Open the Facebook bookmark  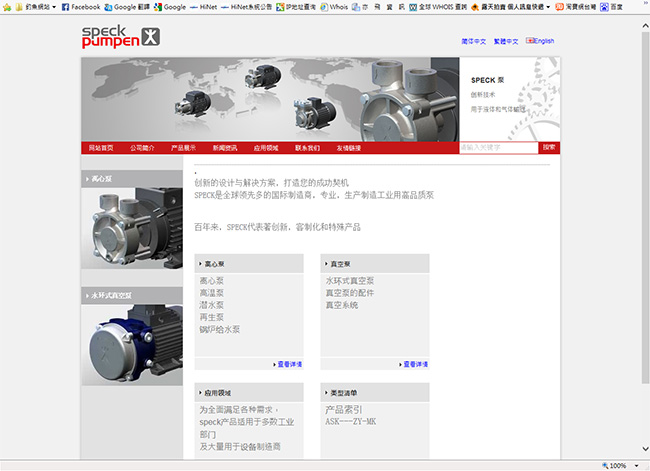tap(80, 6)
